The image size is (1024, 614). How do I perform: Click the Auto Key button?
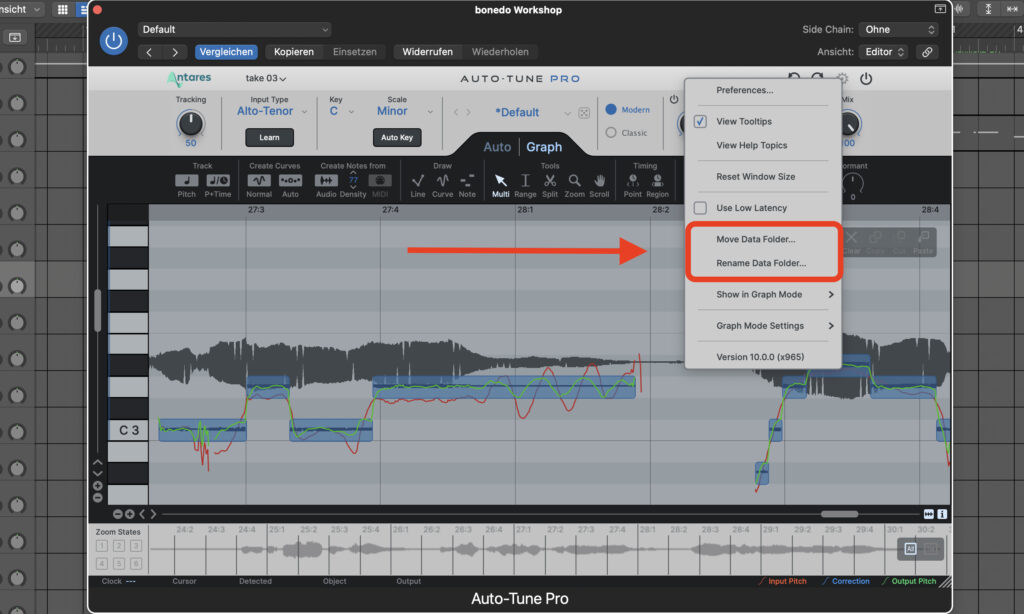coord(397,137)
